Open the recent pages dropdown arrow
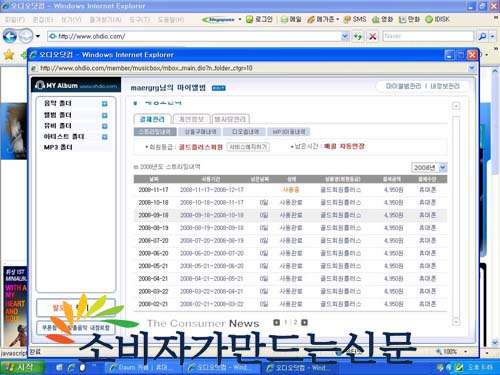Viewport: 500px width, 375px height. (38, 36)
